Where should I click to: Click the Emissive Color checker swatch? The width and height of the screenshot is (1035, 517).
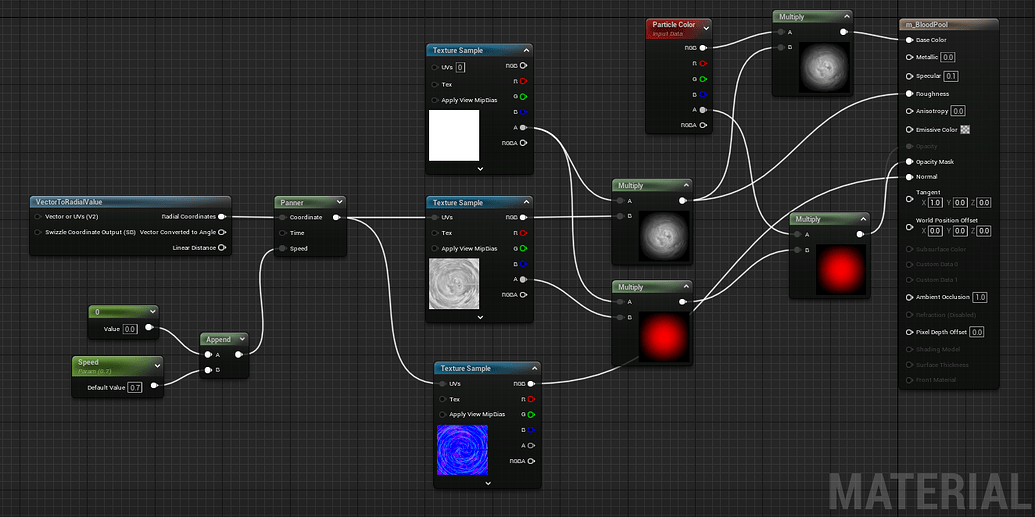(965, 130)
